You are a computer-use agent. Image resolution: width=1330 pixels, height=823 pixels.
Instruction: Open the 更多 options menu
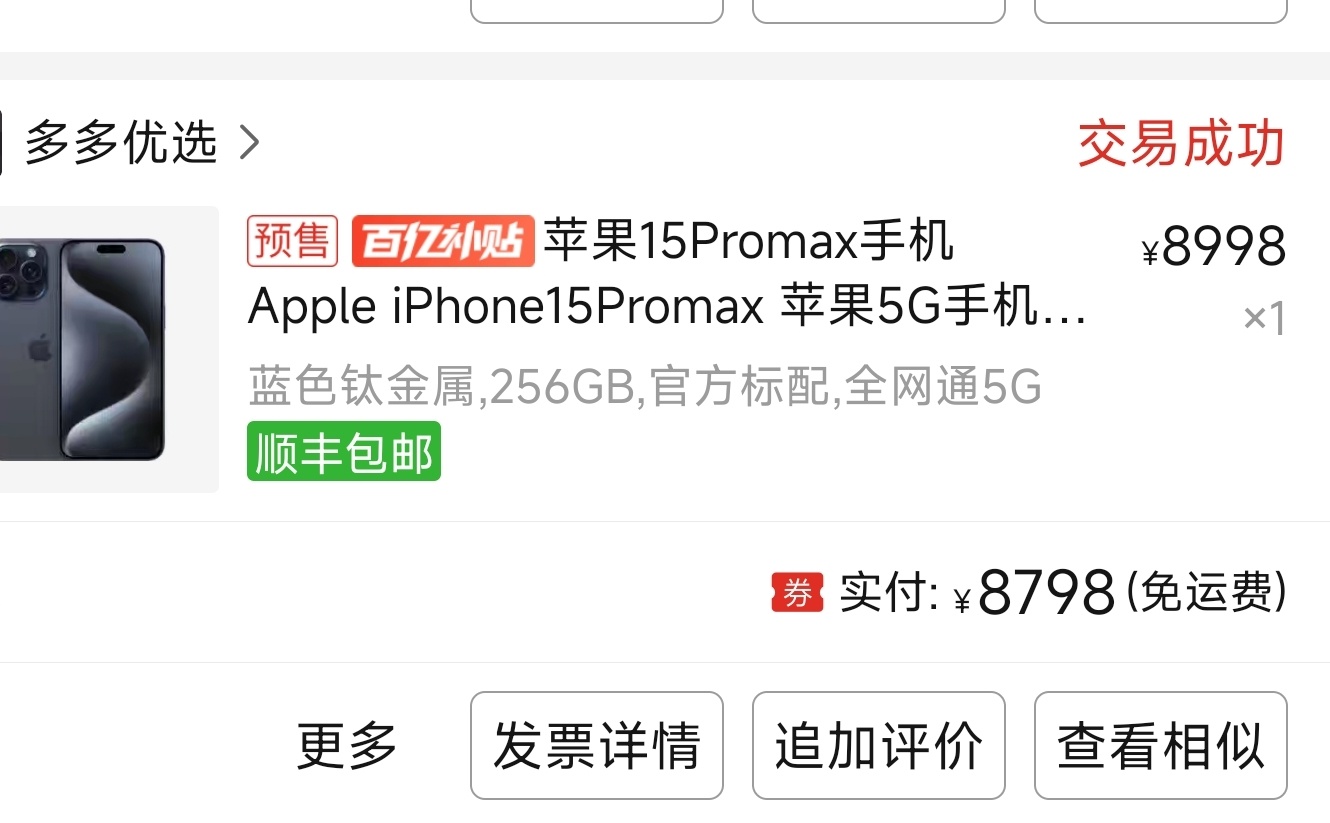tap(347, 746)
